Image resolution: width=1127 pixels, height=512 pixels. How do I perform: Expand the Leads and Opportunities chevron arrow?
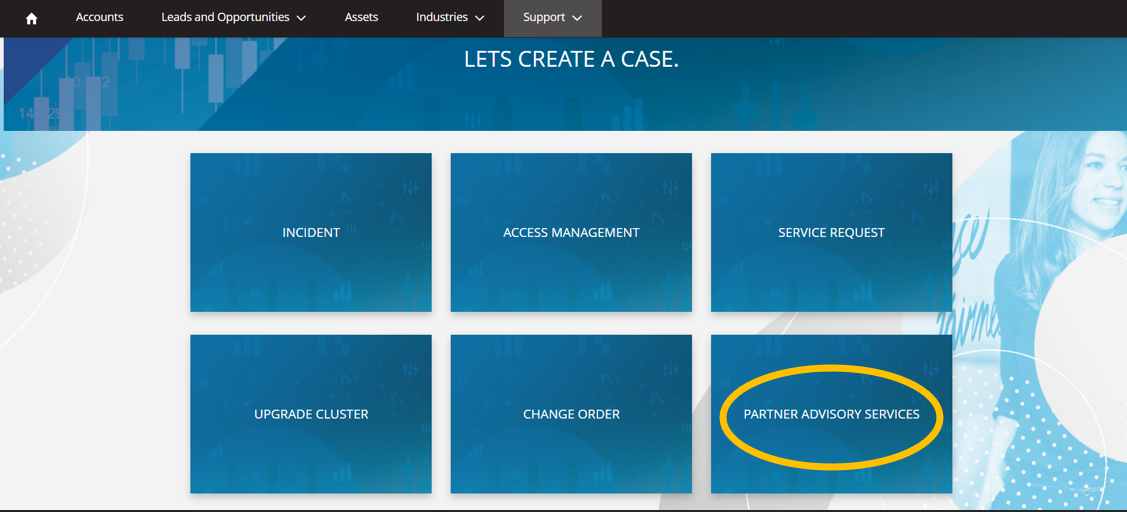[302, 18]
